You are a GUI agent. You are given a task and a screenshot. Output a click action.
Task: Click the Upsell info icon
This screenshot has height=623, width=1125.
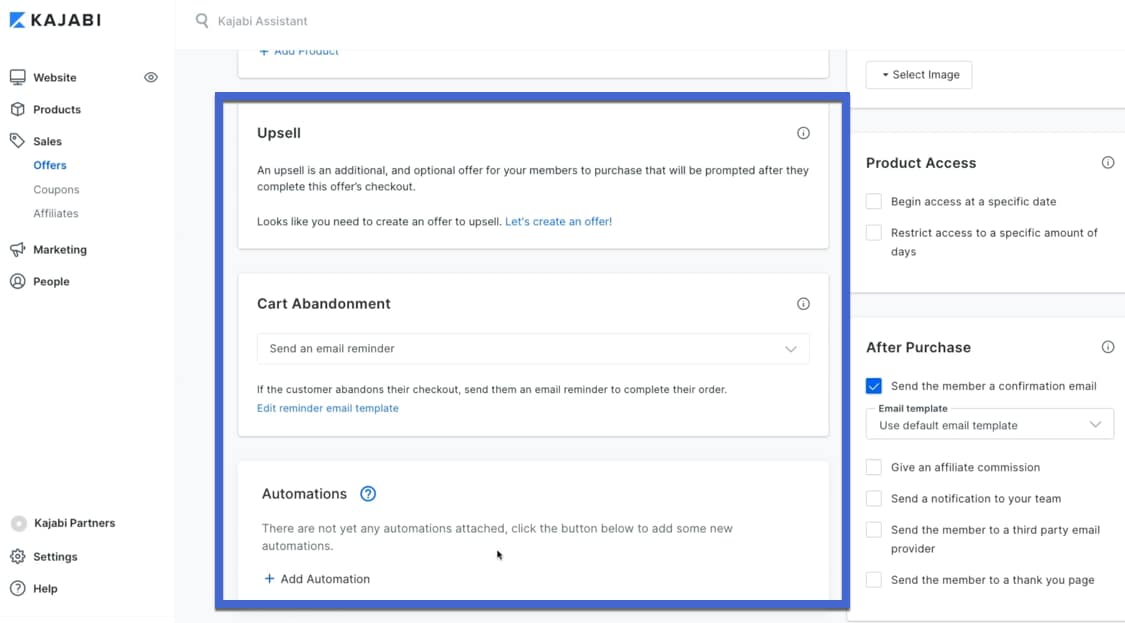pyautogui.click(x=803, y=133)
